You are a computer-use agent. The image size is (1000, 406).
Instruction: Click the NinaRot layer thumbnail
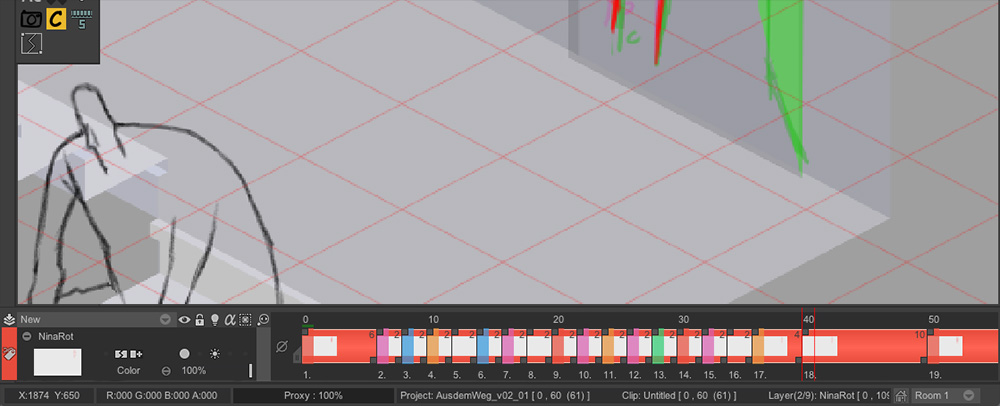click(57, 362)
